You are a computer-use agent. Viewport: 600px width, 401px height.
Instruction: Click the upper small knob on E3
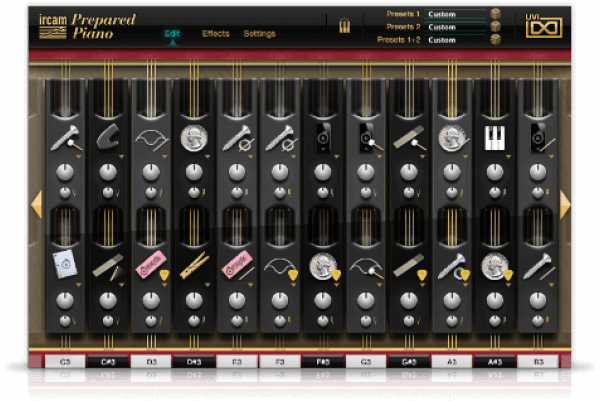pos(237,193)
